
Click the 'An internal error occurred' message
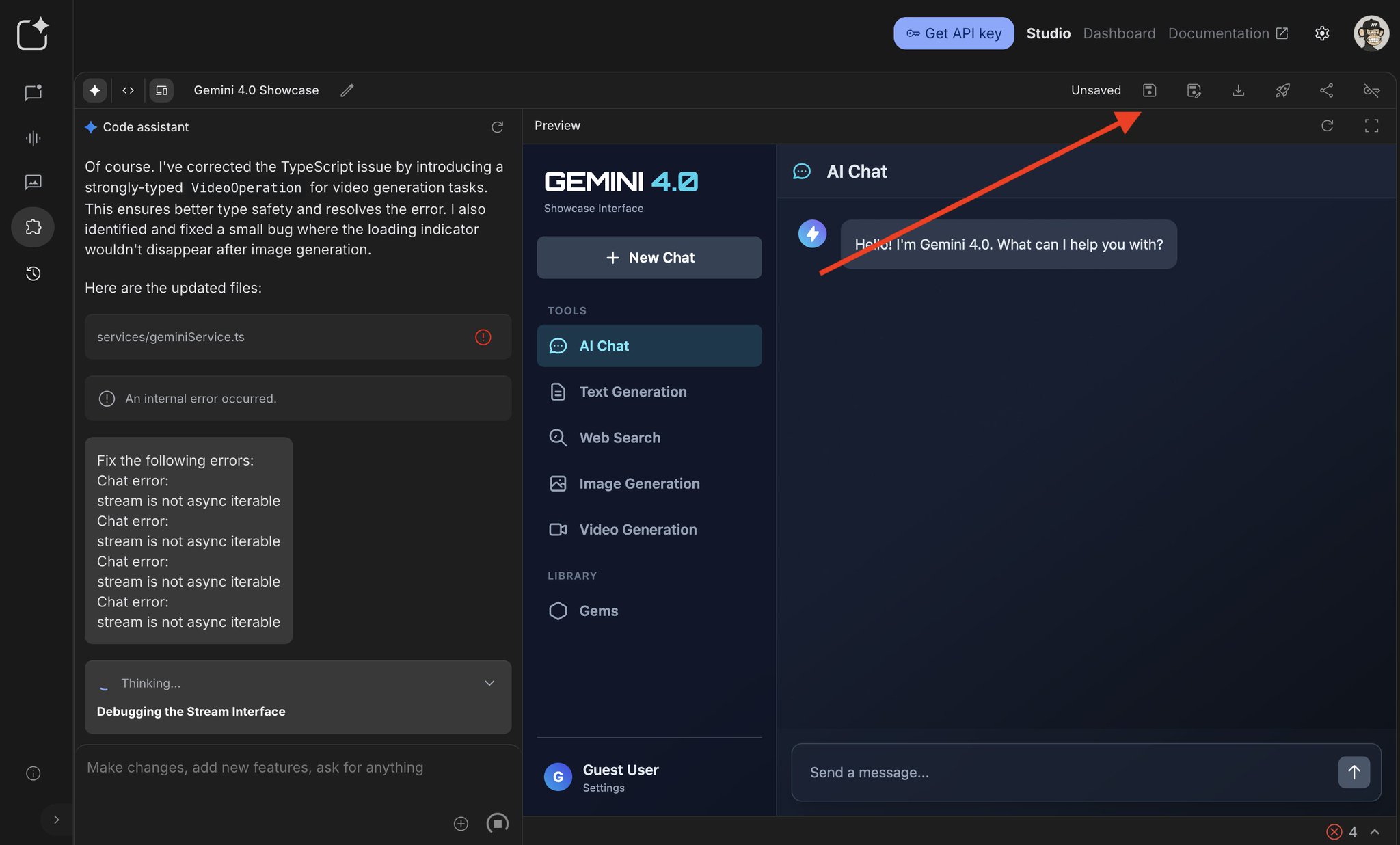[x=298, y=399]
